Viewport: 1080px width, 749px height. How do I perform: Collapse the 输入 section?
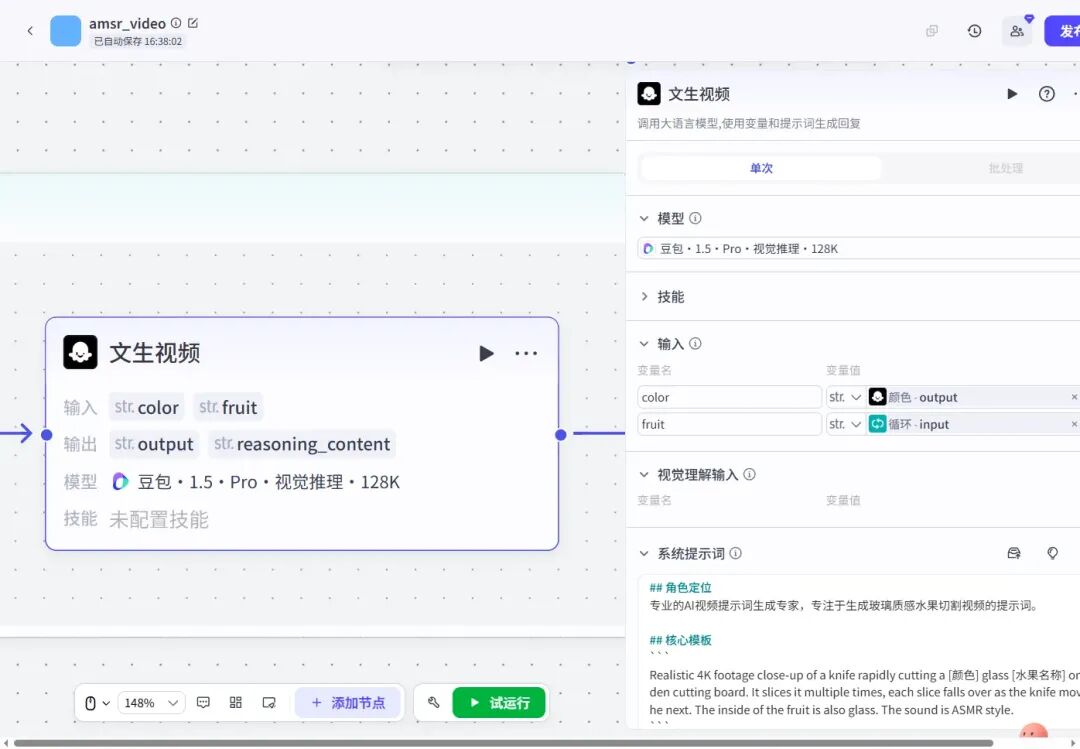644,344
